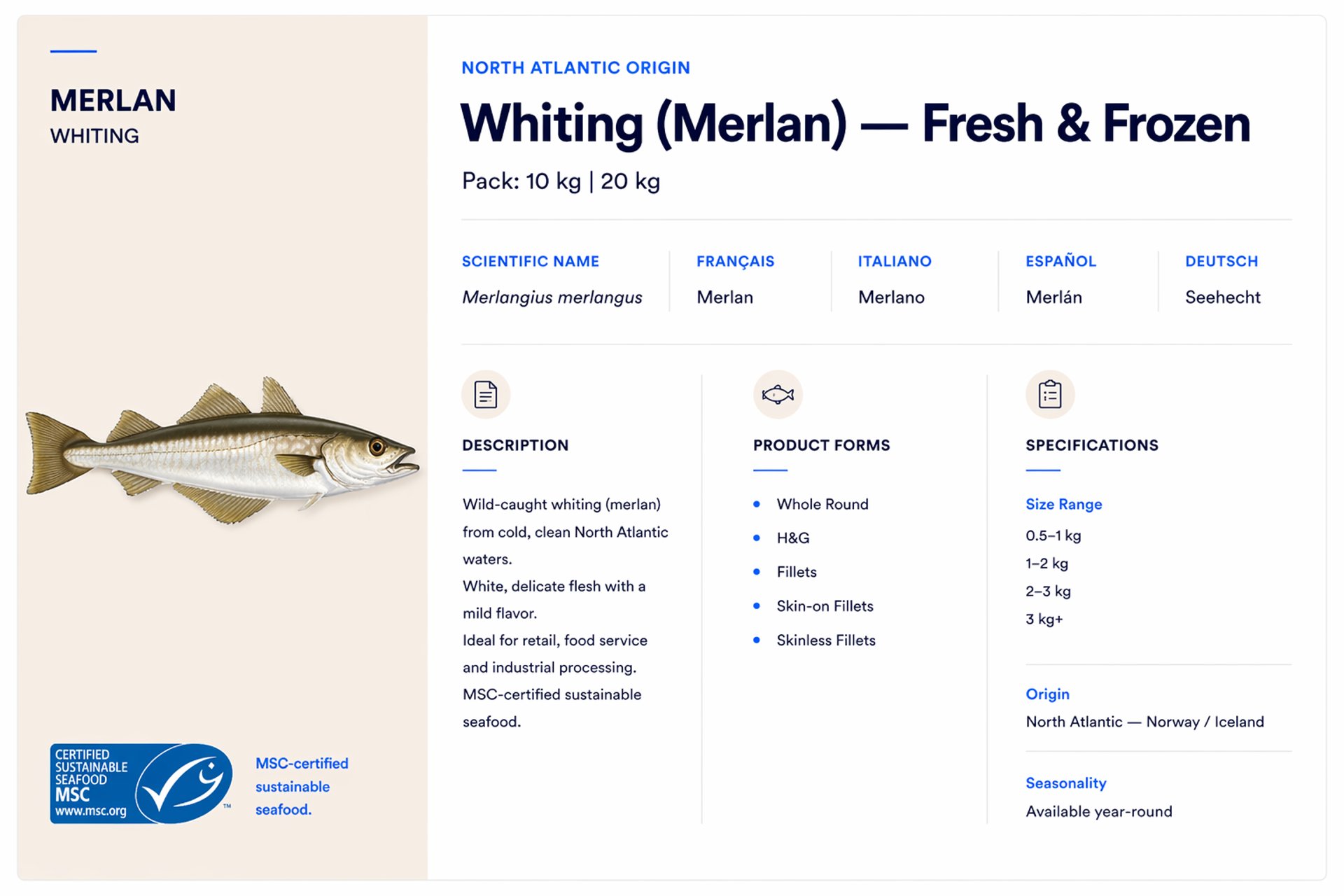Click the MSC-certified sustainable seafood caption
The image size is (1344, 896).
(x=302, y=786)
